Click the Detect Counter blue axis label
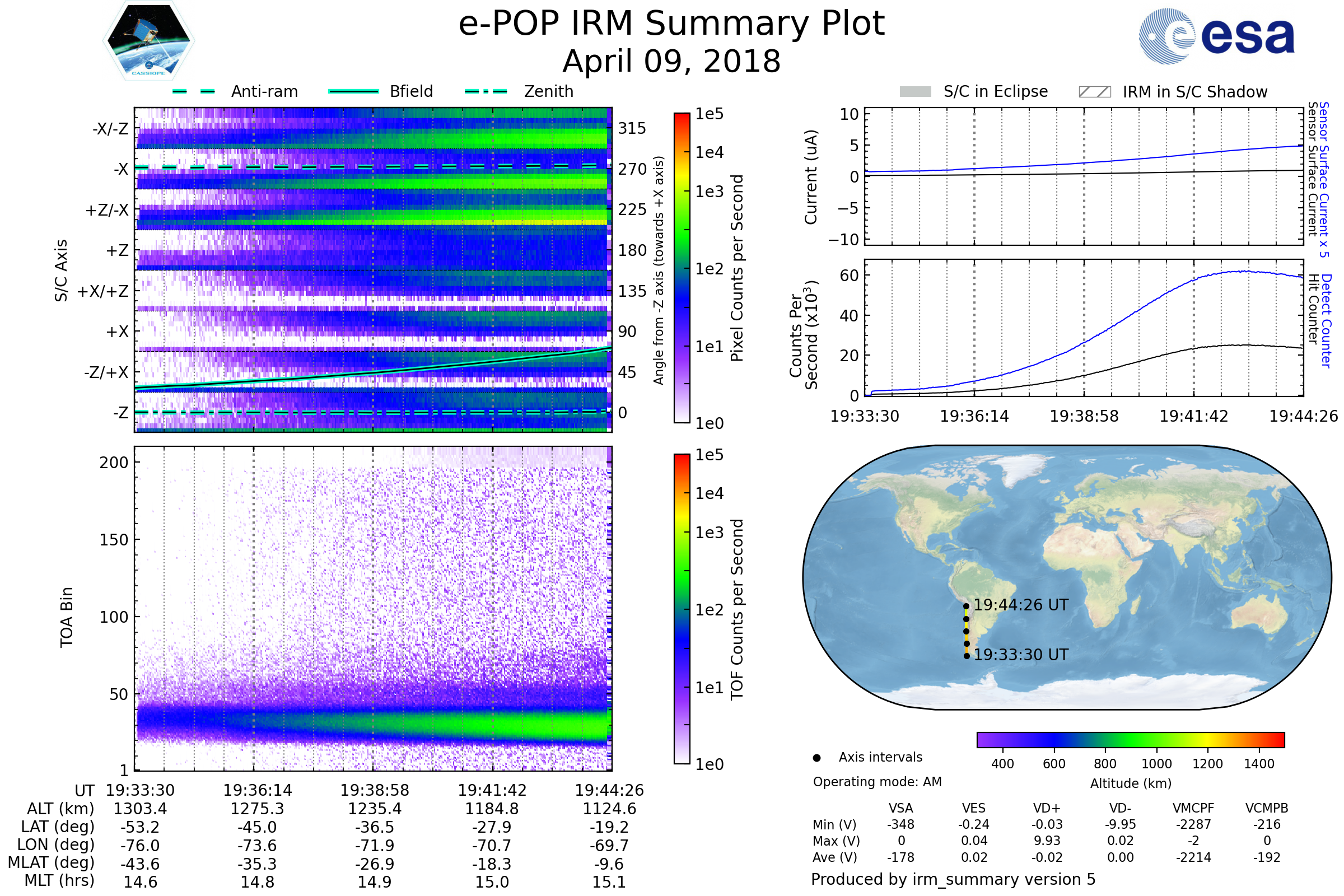This screenshot has height=896, width=1344. pos(1327,320)
